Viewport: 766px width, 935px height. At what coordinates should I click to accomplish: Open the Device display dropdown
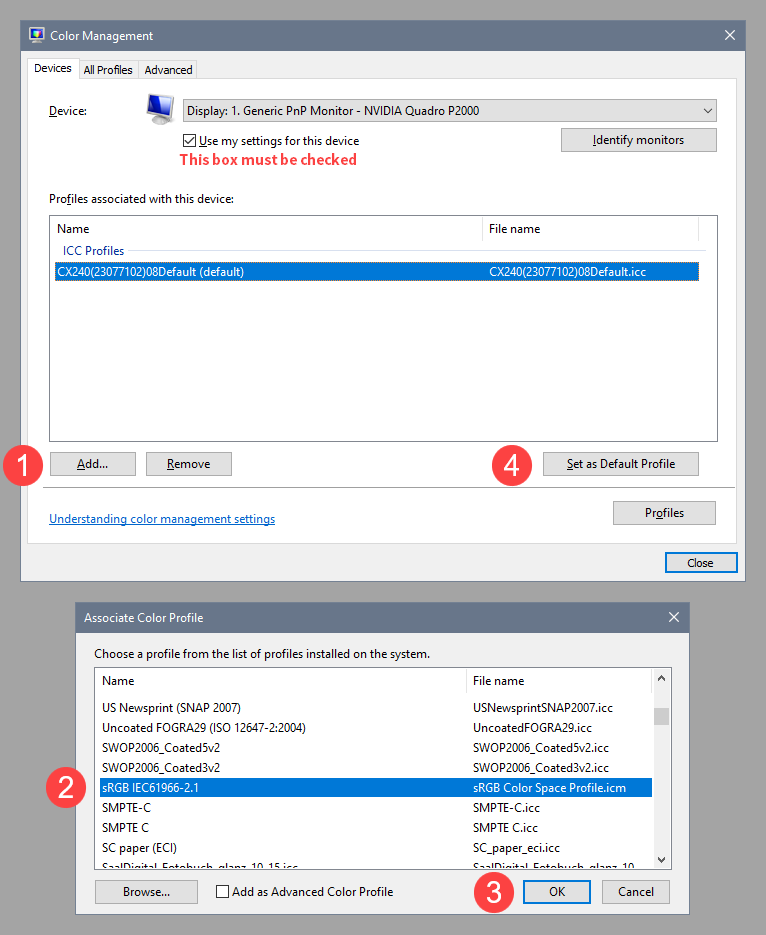coord(449,111)
